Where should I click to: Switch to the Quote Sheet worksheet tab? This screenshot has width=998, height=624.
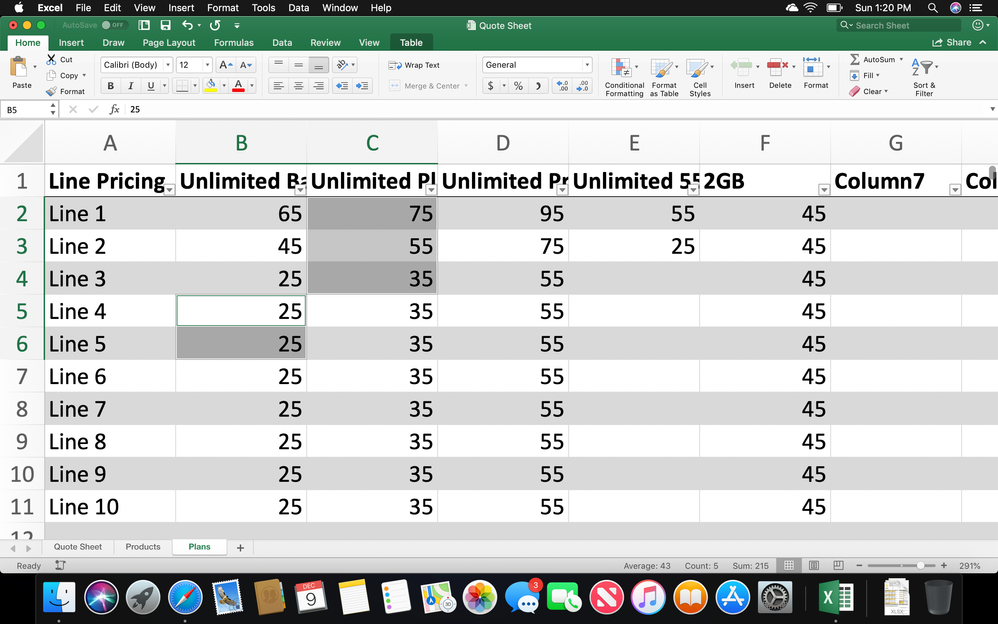(78, 547)
